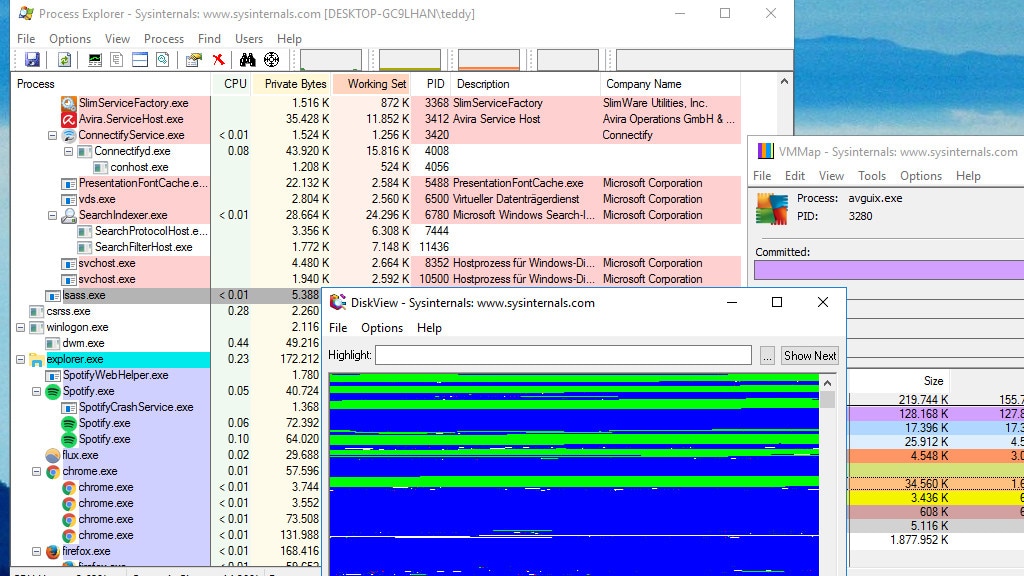Collapse the explorer.exe tree node

(x=20, y=359)
